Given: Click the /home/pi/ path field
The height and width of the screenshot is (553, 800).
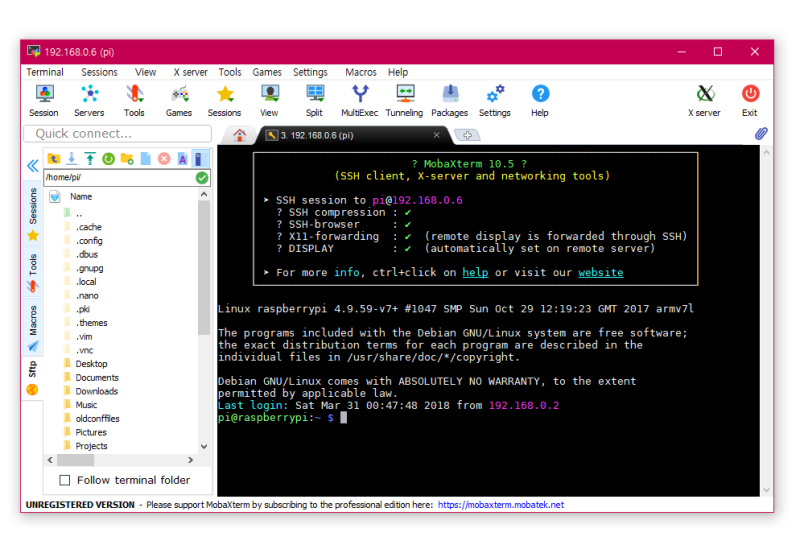Looking at the screenshot, I should (119, 178).
